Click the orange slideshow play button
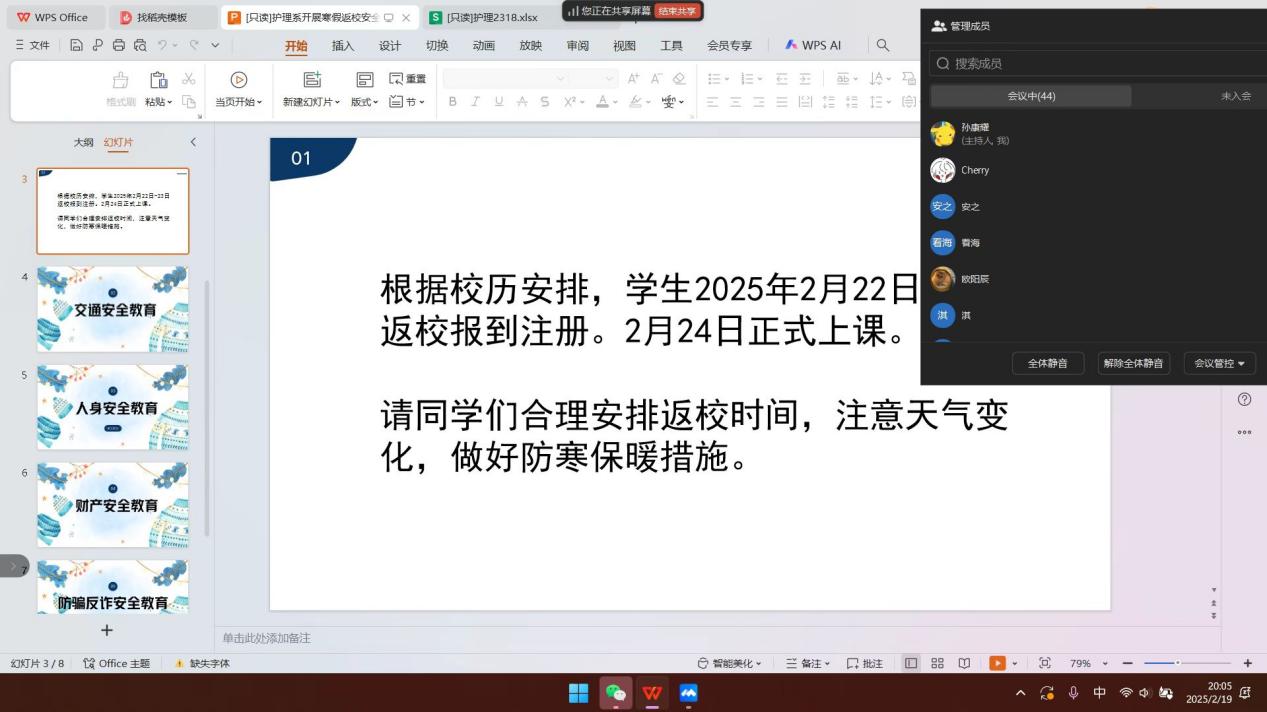1267x712 pixels. point(997,663)
